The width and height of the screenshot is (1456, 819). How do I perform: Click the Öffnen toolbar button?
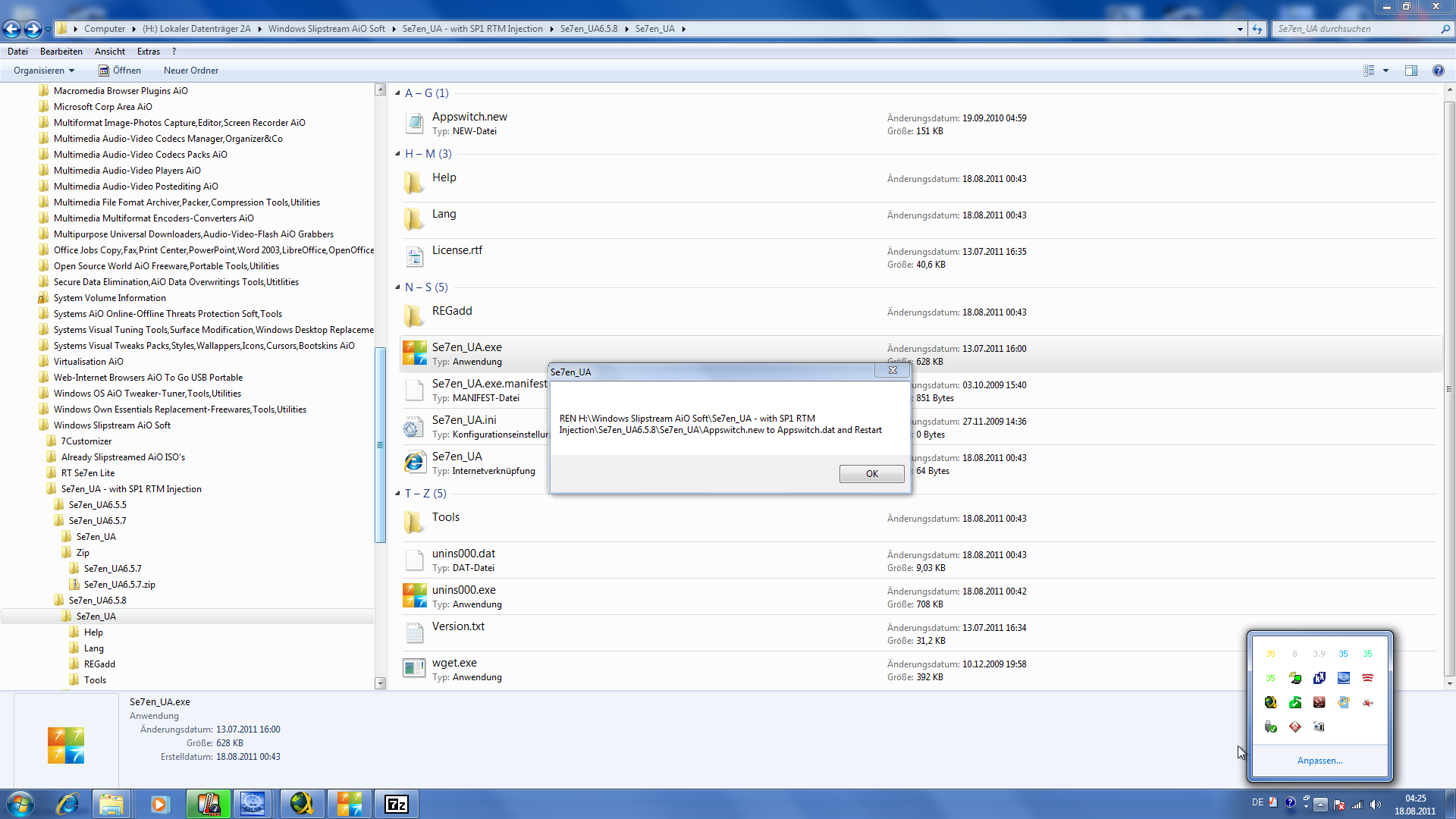[120, 71]
